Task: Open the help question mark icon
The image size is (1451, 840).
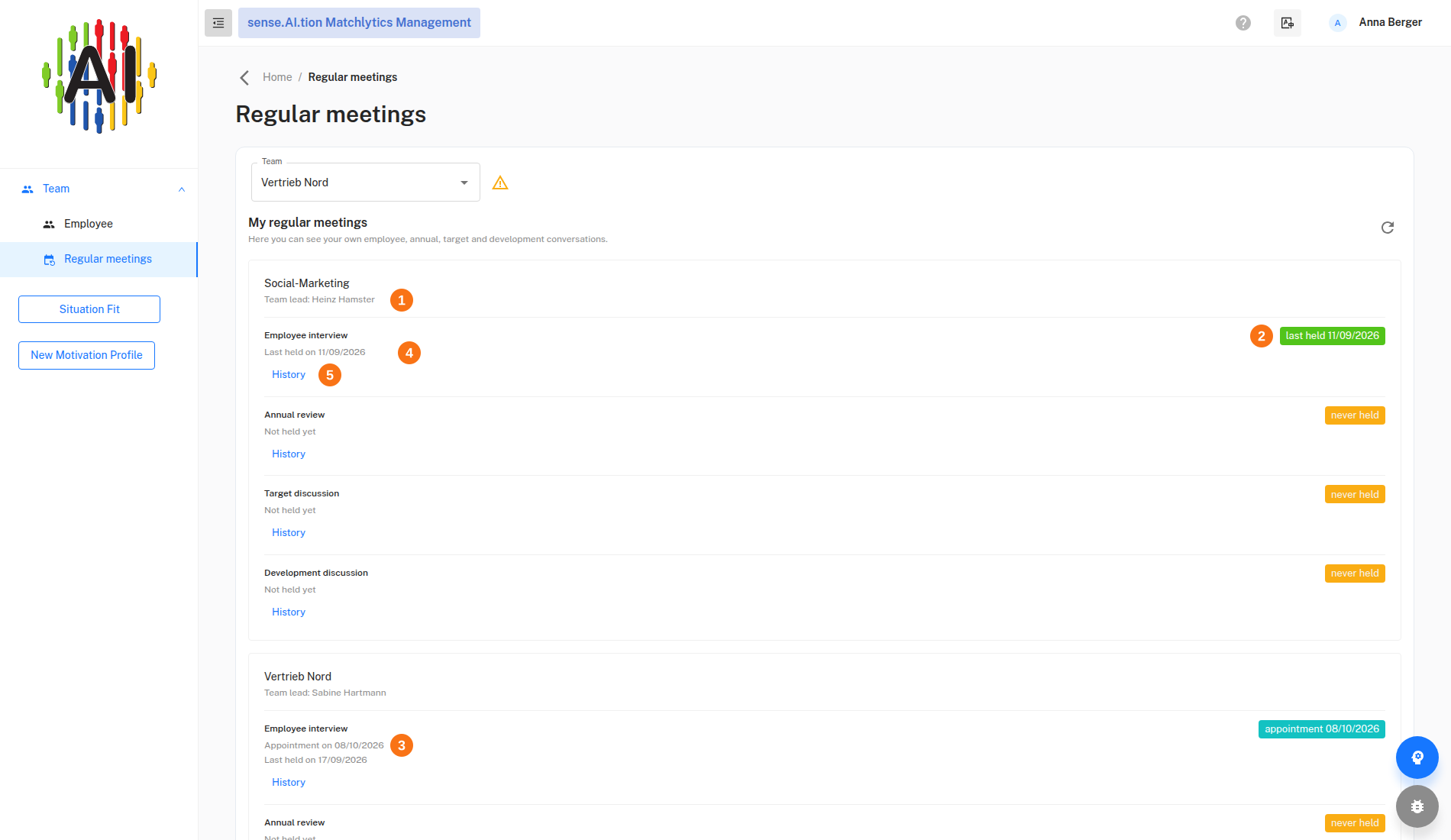Action: click(1243, 23)
